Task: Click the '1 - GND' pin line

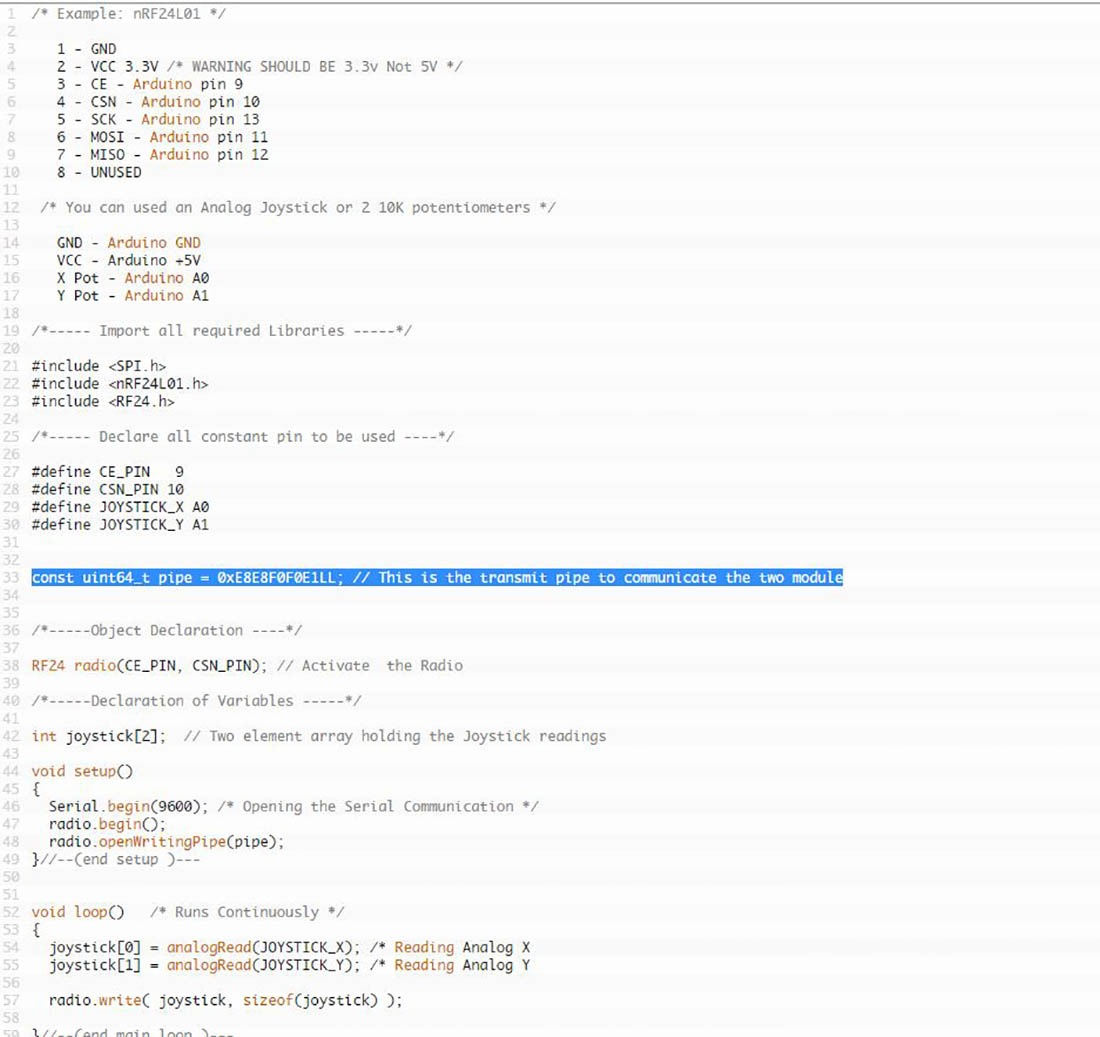Action: pyautogui.click(x=86, y=49)
